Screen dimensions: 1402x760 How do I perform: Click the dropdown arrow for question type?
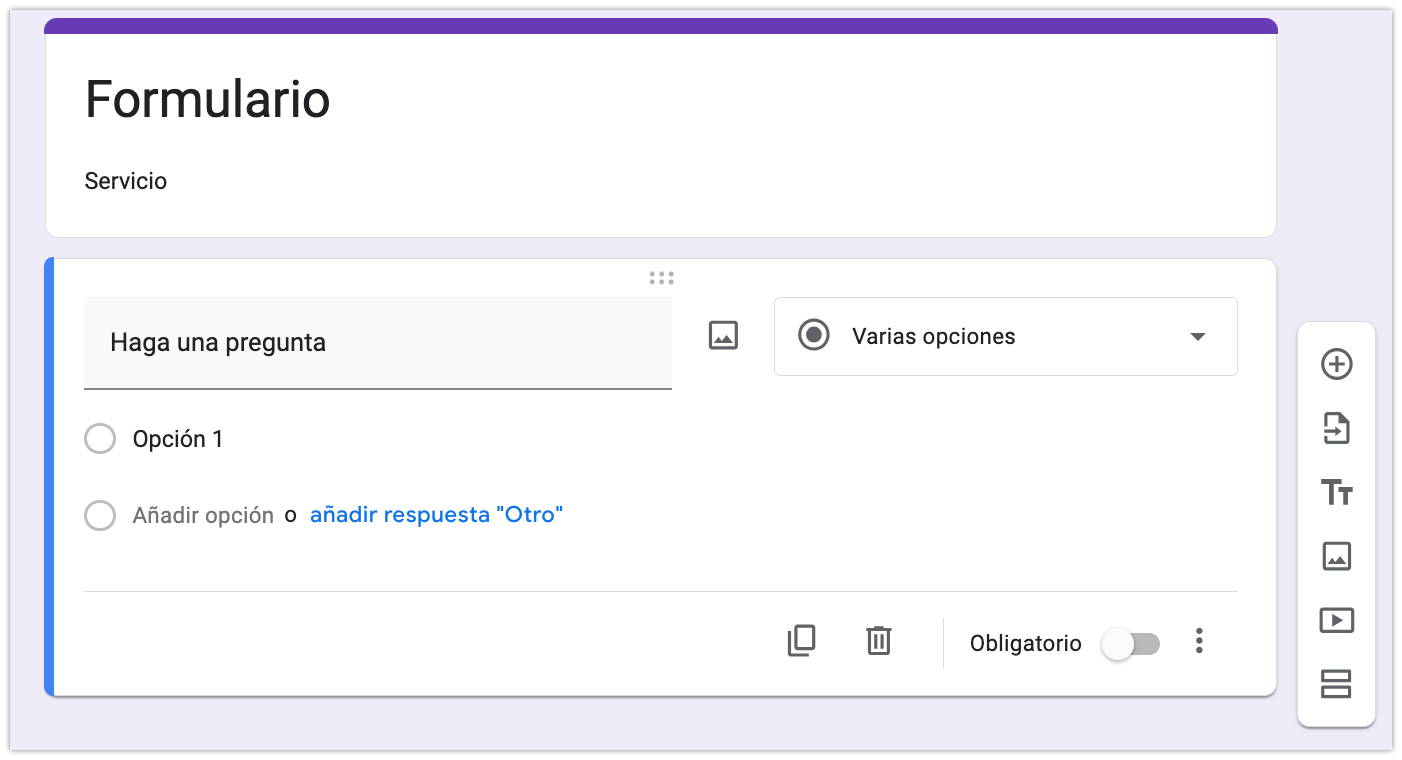tap(1198, 337)
